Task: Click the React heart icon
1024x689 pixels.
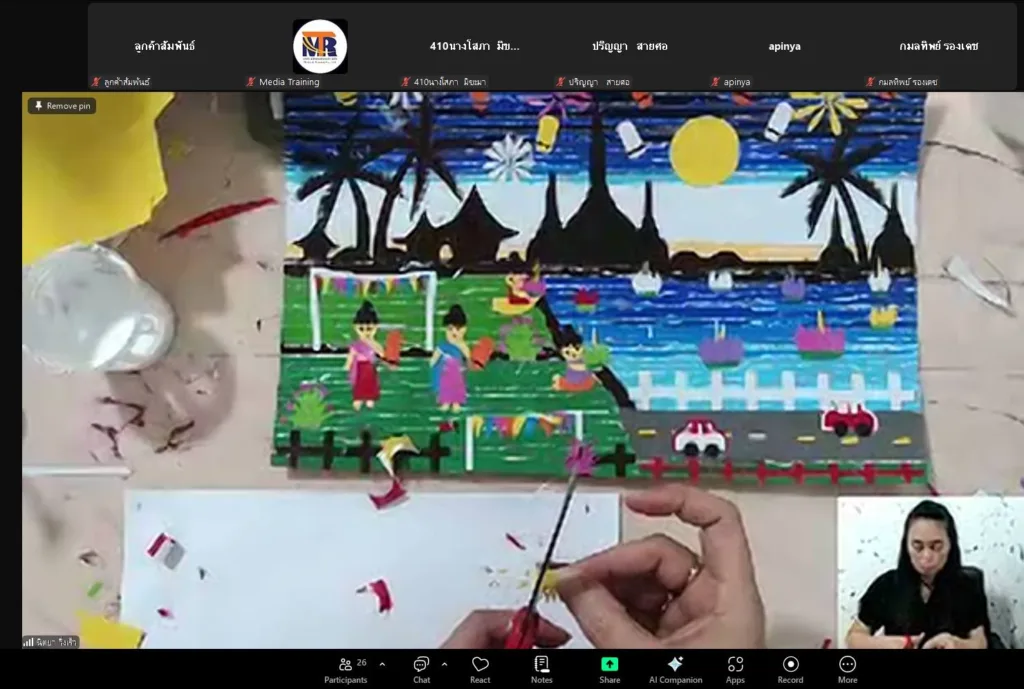Action: click(x=480, y=668)
